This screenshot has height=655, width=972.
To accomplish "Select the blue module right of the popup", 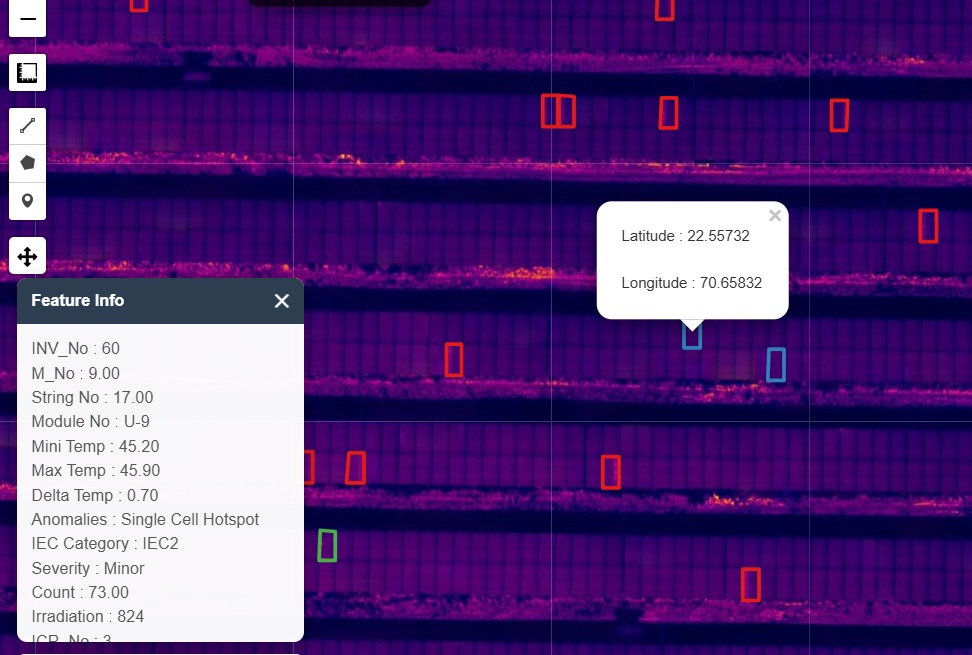I will [x=775, y=365].
